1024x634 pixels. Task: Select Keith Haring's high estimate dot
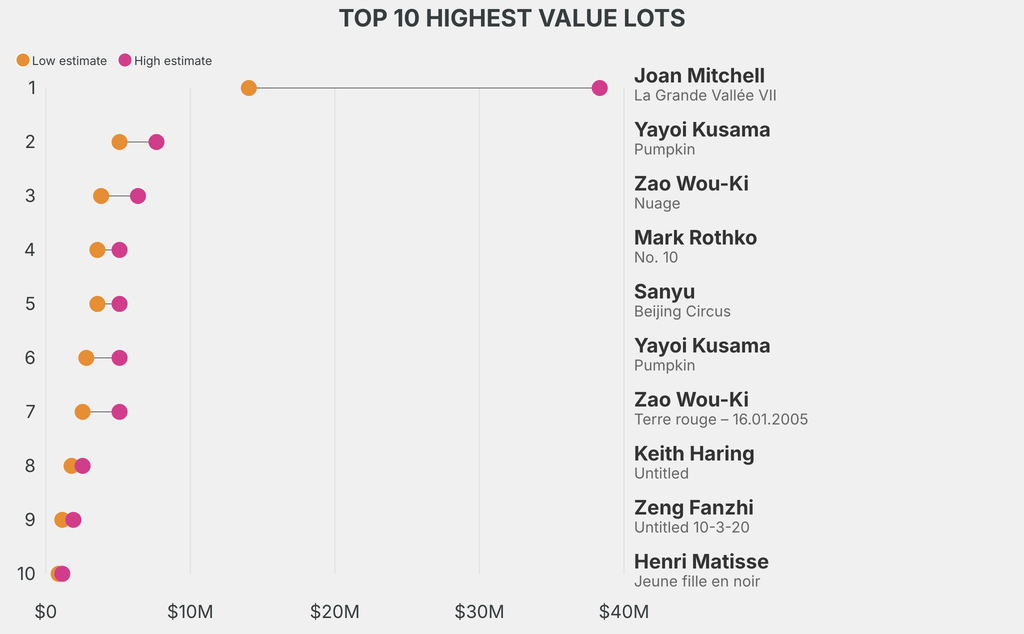[83, 466]
